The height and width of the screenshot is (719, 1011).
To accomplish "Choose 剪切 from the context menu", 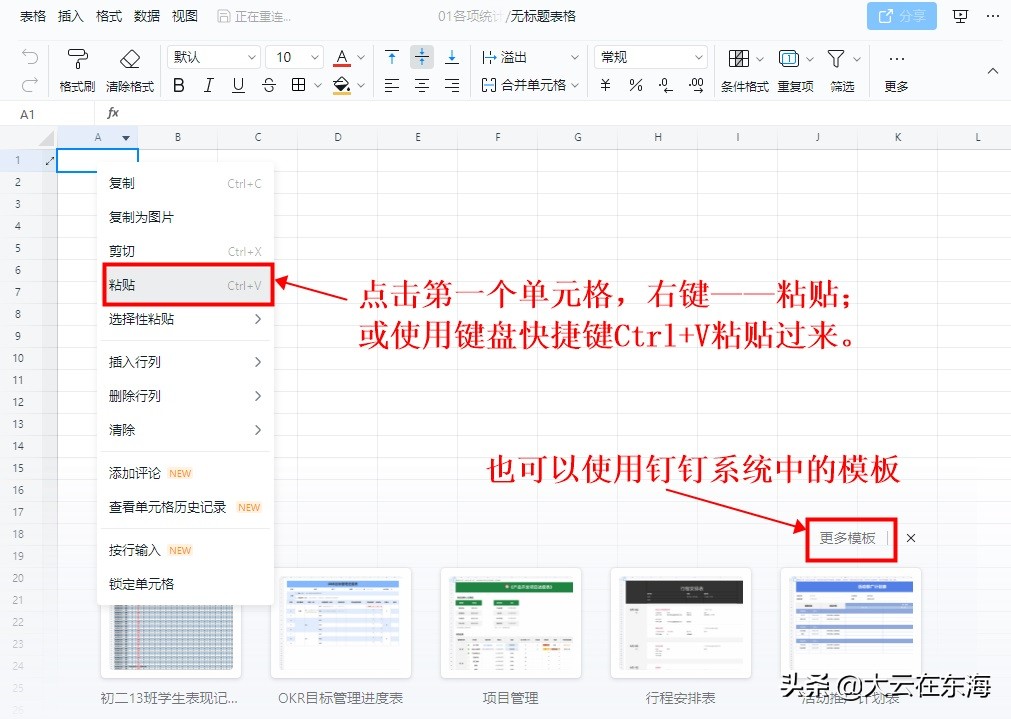I will tap(186, 251).
